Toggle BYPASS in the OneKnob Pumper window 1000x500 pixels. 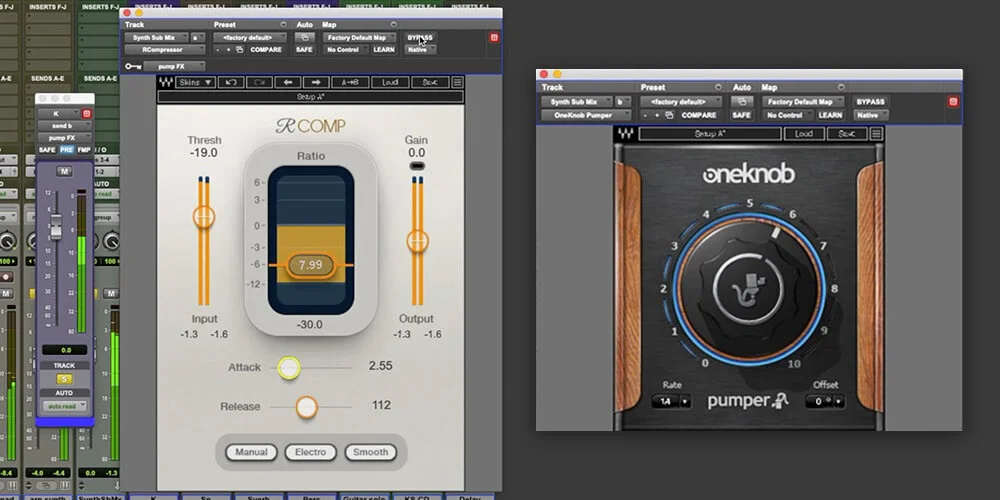tap(871, 102)
